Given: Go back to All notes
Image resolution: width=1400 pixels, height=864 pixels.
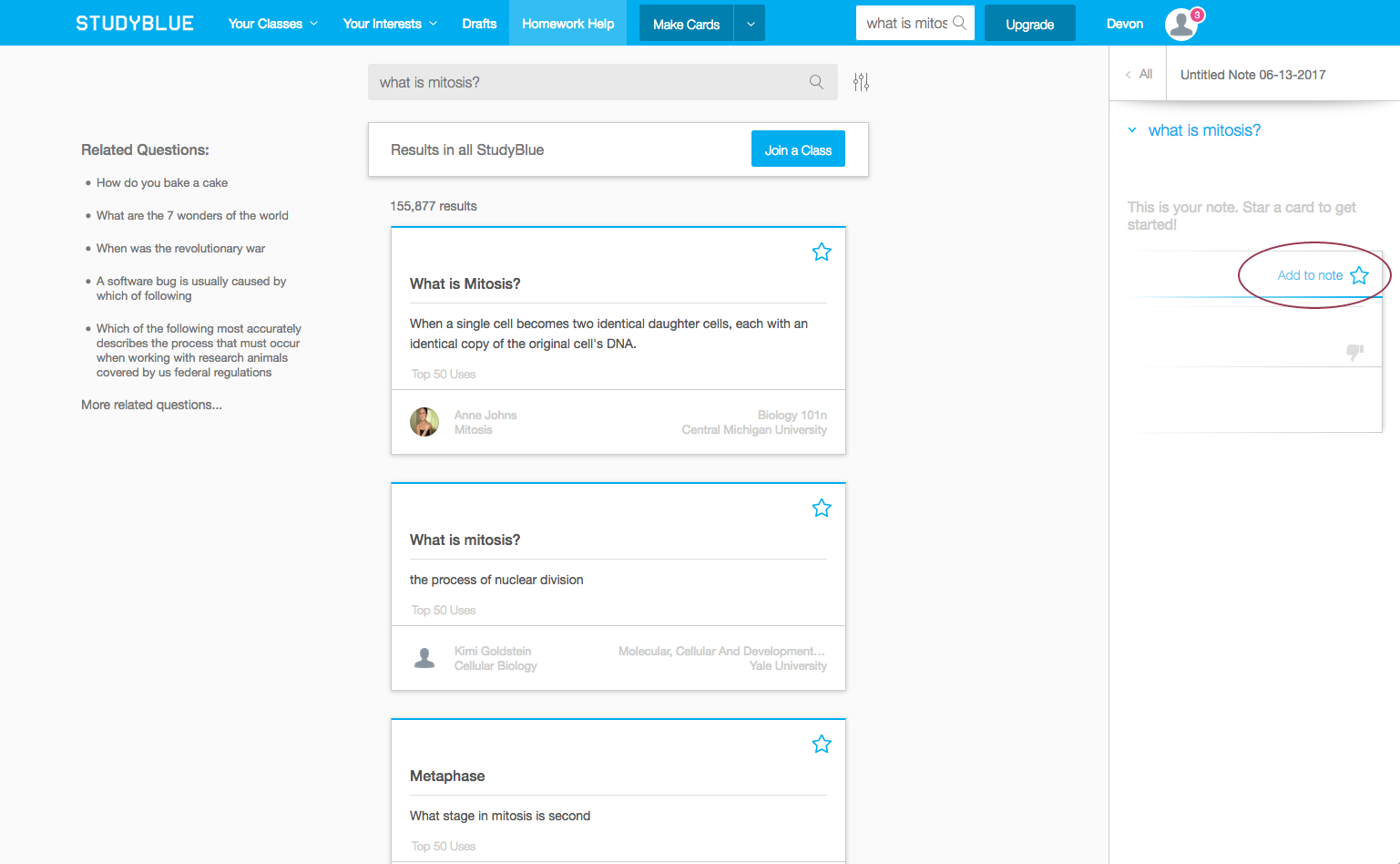Looking at the screenshot, I should coord(1139,74).
